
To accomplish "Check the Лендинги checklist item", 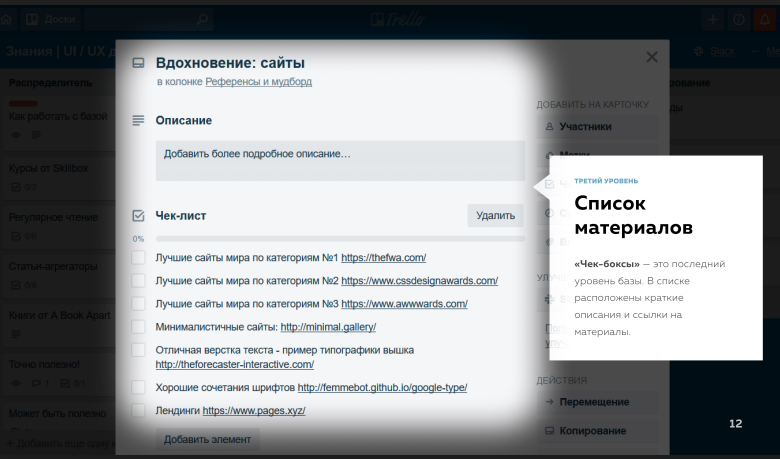I will tap(138, 410).
